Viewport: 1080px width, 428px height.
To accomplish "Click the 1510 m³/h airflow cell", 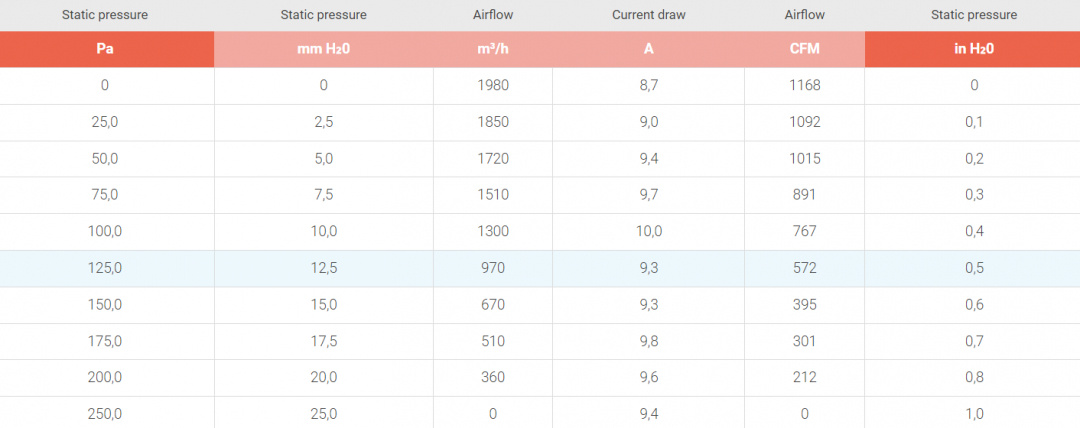I will (x=494, y=195).
